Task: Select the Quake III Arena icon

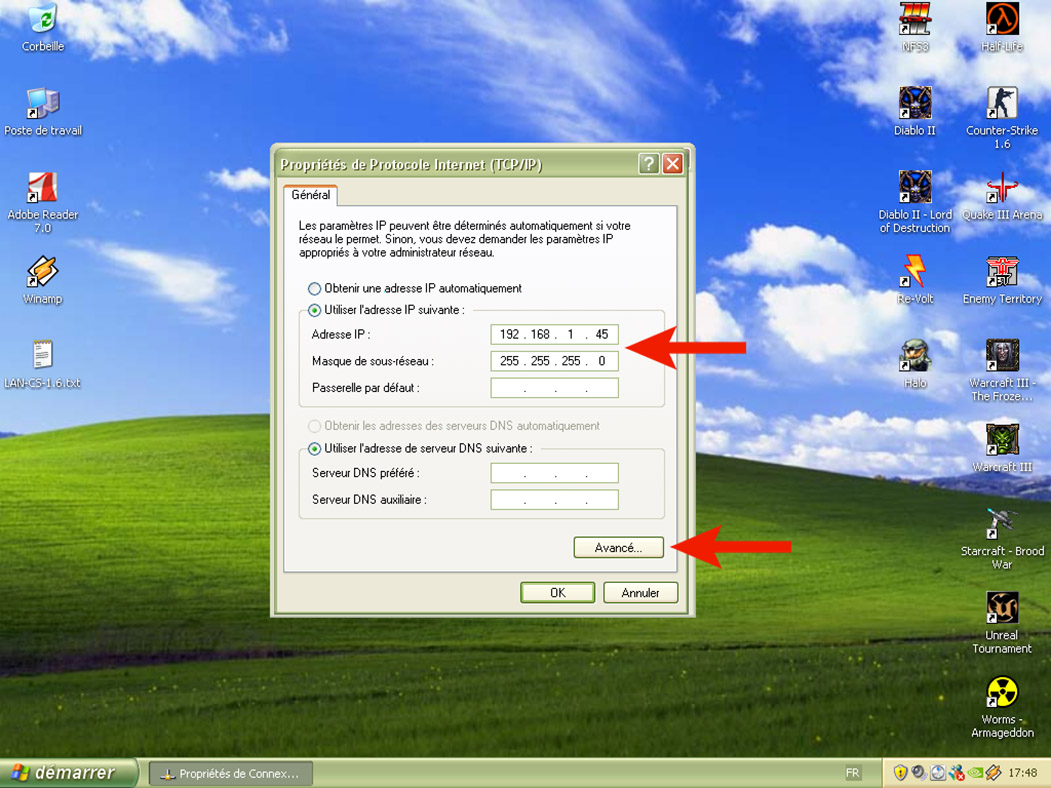Action: click(x=1001, y=188)
